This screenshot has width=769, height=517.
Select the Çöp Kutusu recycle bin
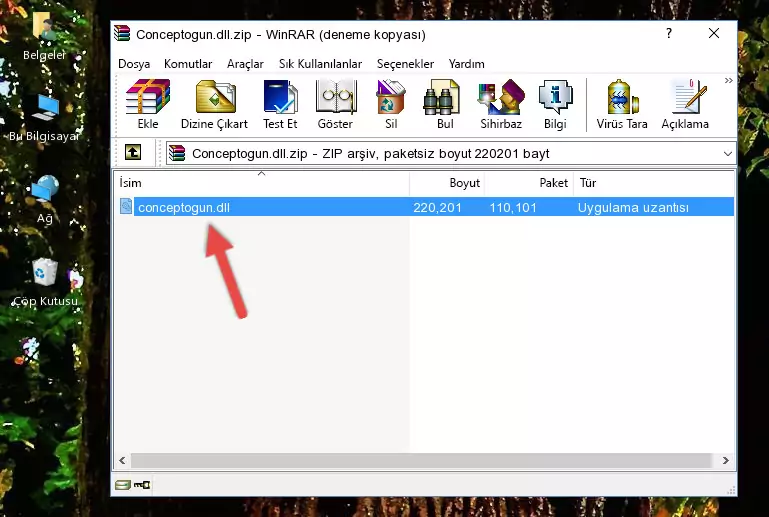point(45,282)
